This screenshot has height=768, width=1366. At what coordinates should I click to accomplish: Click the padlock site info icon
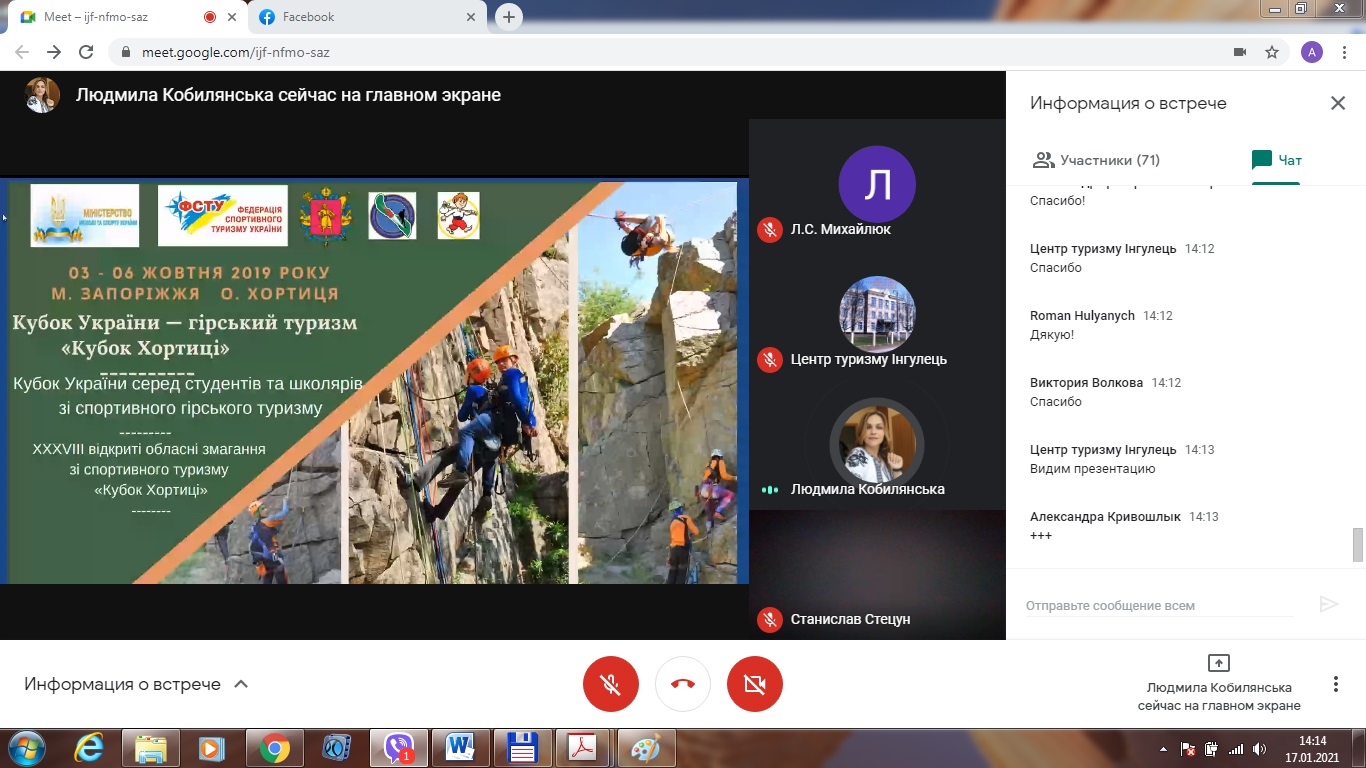pyautogui.click(x=125, y=52)
